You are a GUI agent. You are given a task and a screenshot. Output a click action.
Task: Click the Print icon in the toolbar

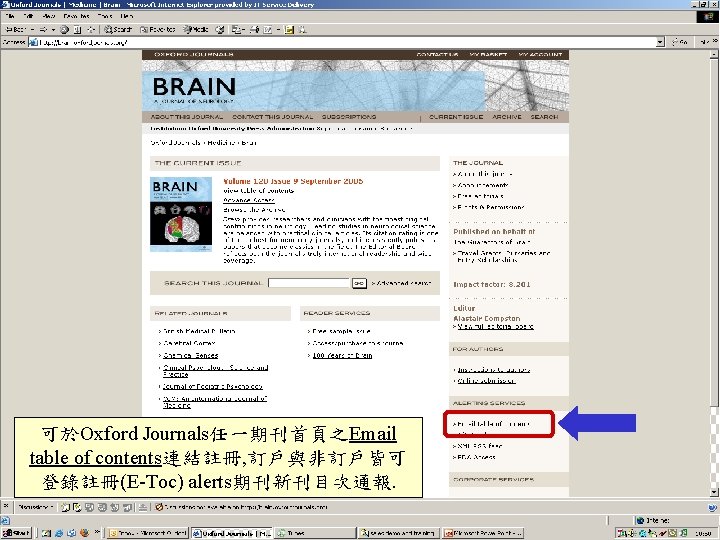coord(254,29)
